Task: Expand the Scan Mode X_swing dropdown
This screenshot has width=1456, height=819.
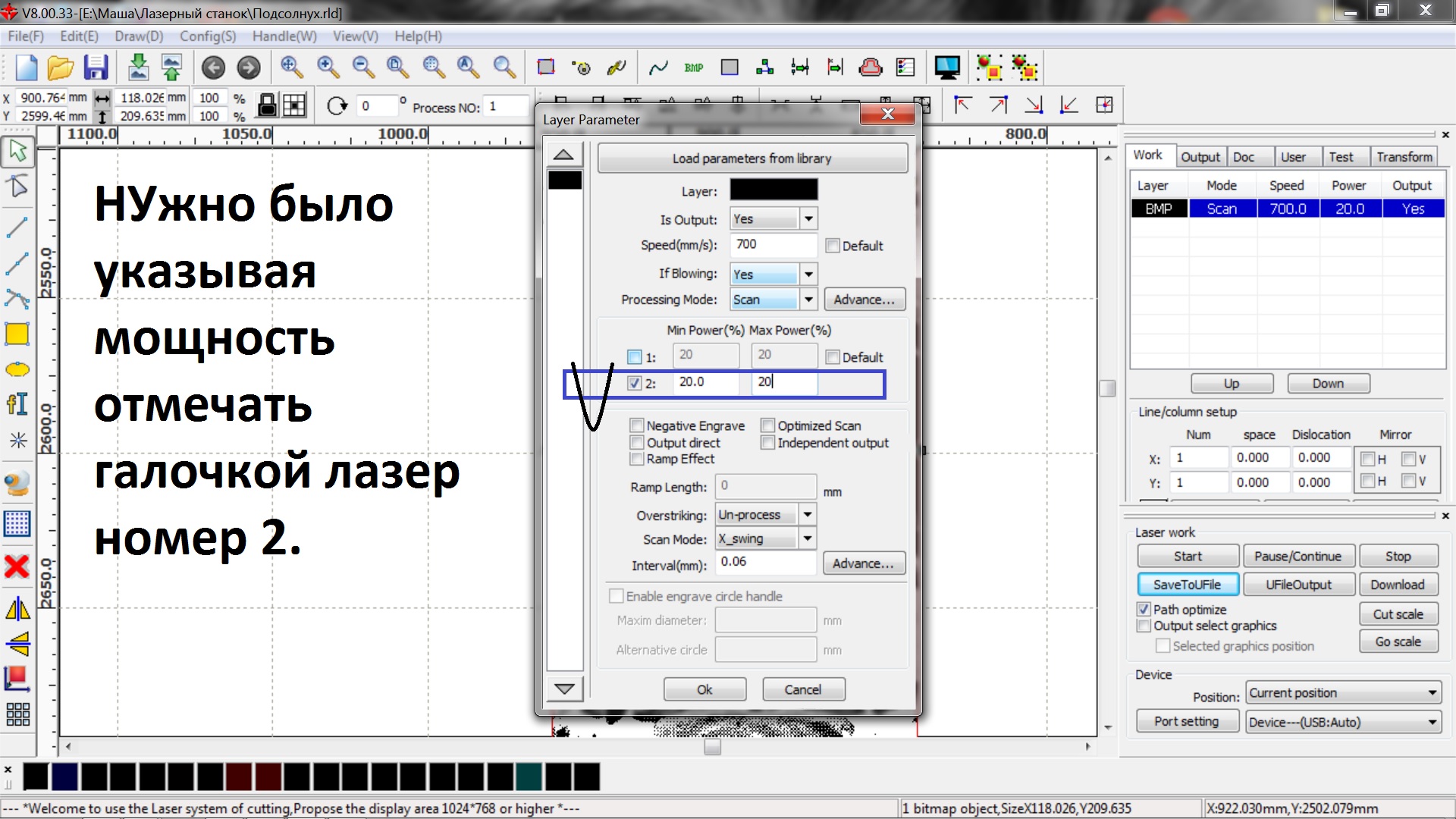Action: pos(808,538)
